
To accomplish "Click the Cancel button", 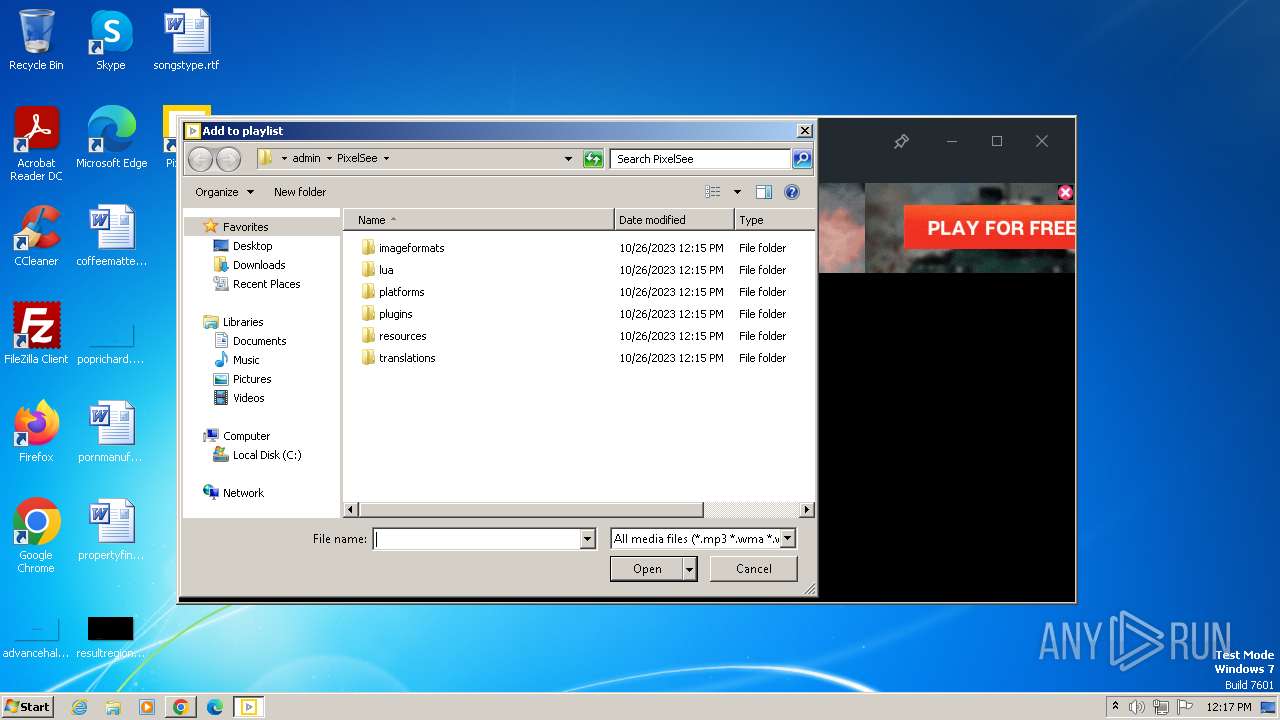I will [x=754, y=569].
